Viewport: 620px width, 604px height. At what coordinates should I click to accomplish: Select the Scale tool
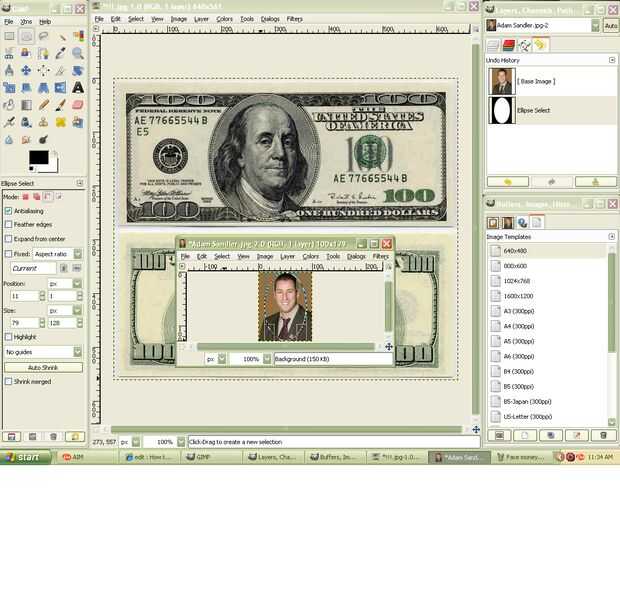point(9,88)
